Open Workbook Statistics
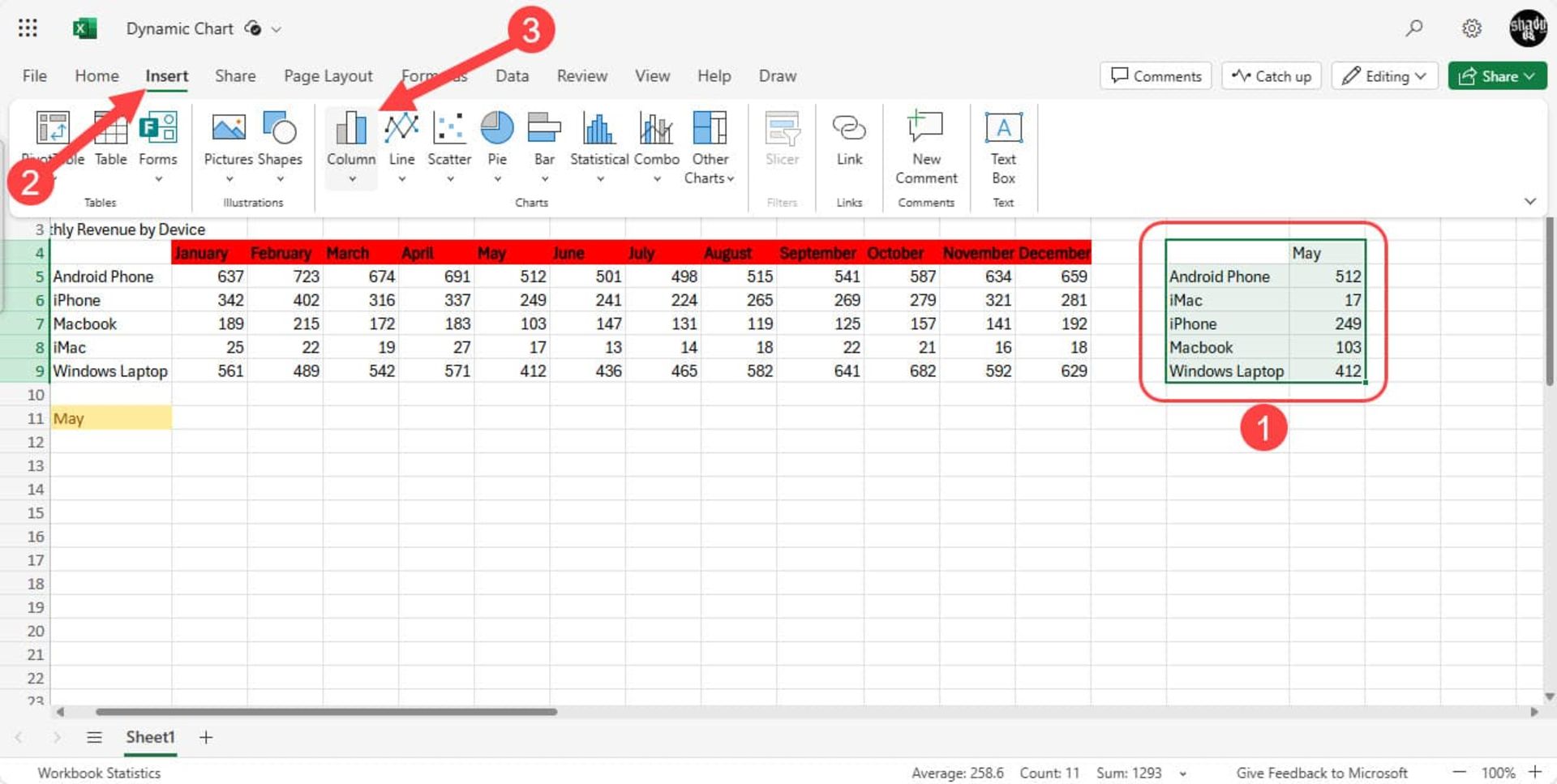1557x784 pixels. click(99, 773)
